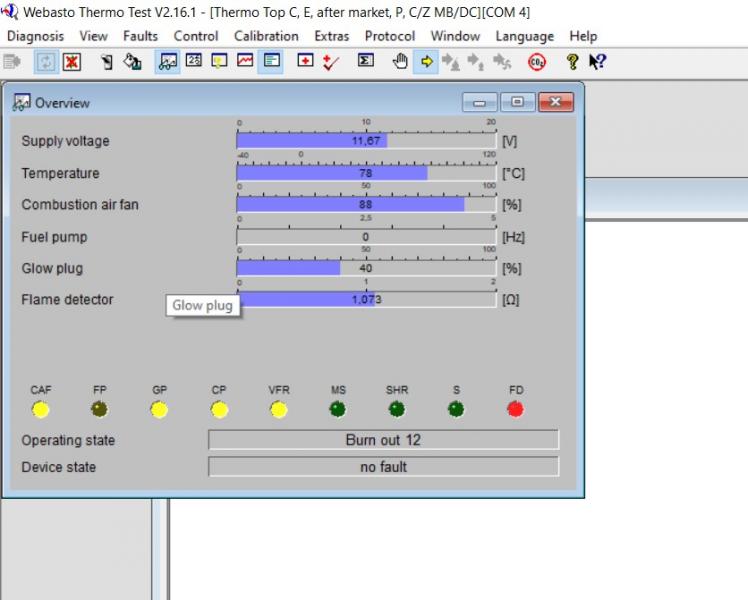The image size is (748, 600).
Task: Open the View menu
Action: point(94,36)
